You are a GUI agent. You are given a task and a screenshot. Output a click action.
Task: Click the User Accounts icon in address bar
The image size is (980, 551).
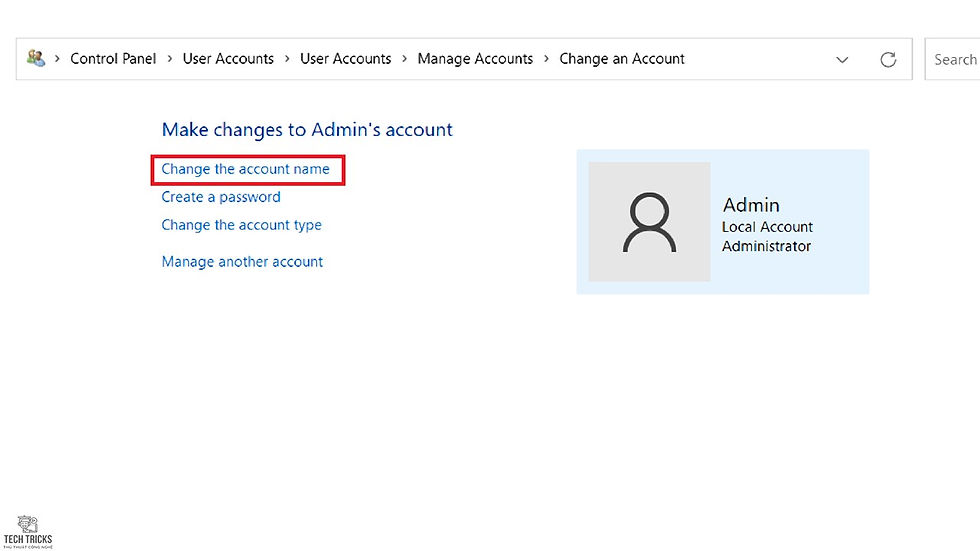click(36, 59)
